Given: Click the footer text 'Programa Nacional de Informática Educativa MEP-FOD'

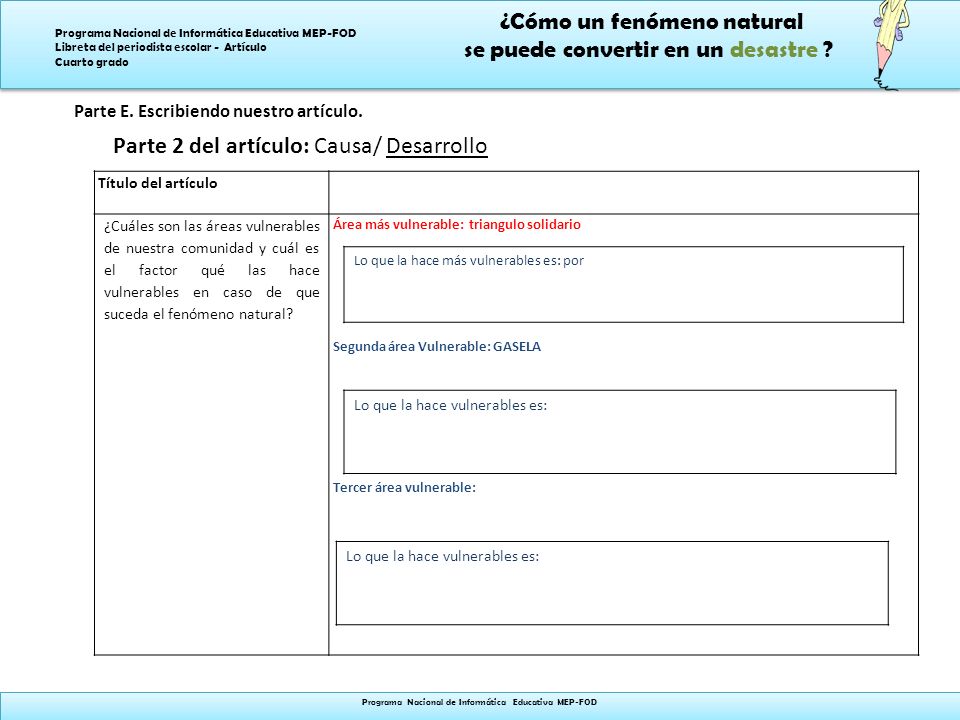Looking at the screenshot, I should tap(479, 702).
